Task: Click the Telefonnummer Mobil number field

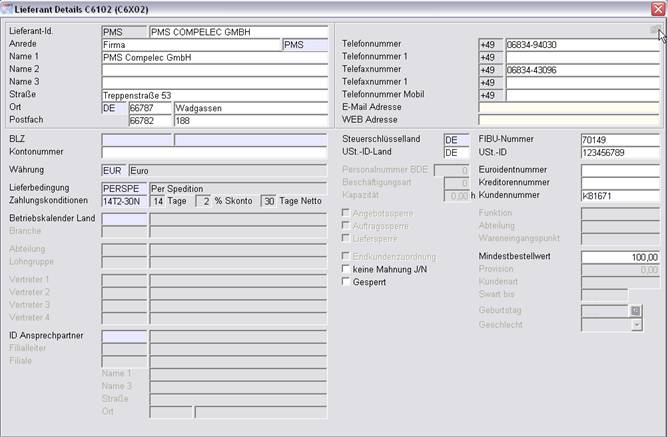Action: coord(583,95)
